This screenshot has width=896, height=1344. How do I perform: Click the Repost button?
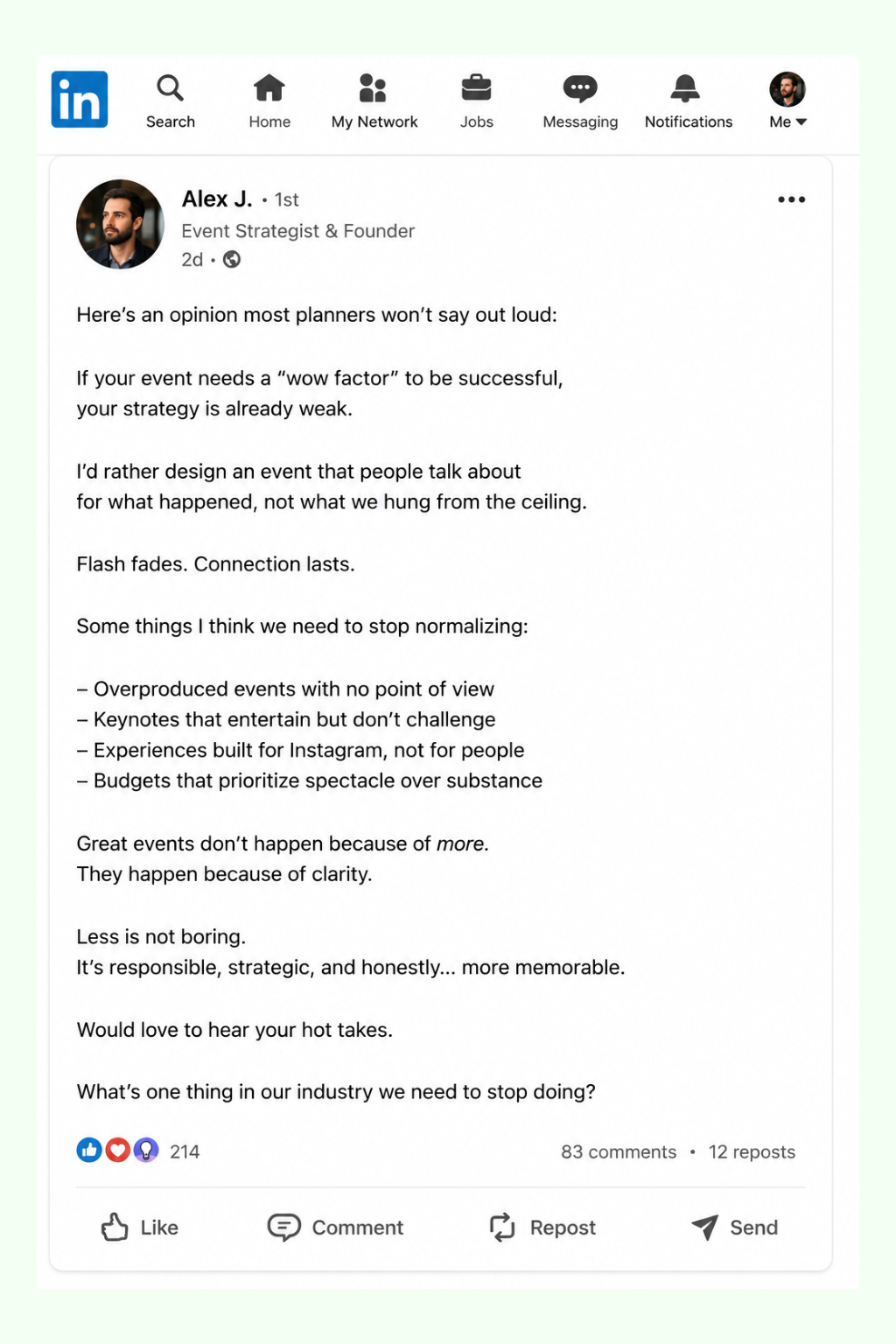coord(542,1228)
